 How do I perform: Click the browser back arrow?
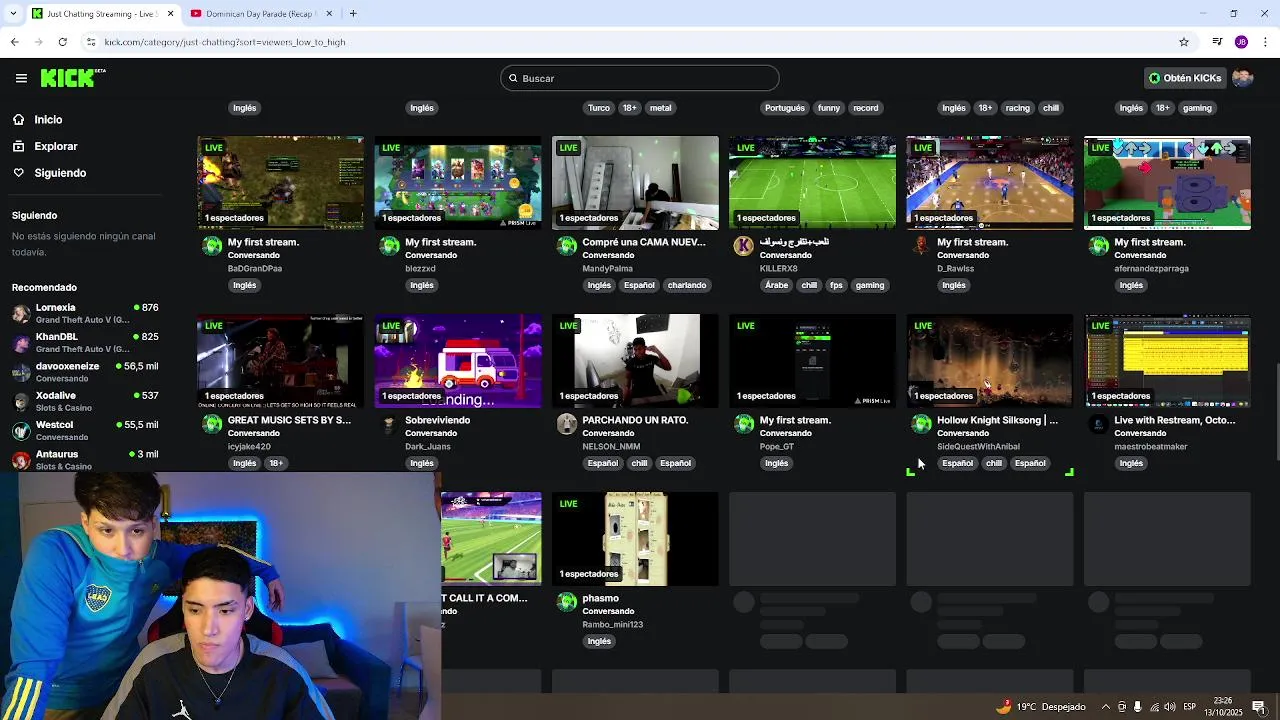coord(15,42)
